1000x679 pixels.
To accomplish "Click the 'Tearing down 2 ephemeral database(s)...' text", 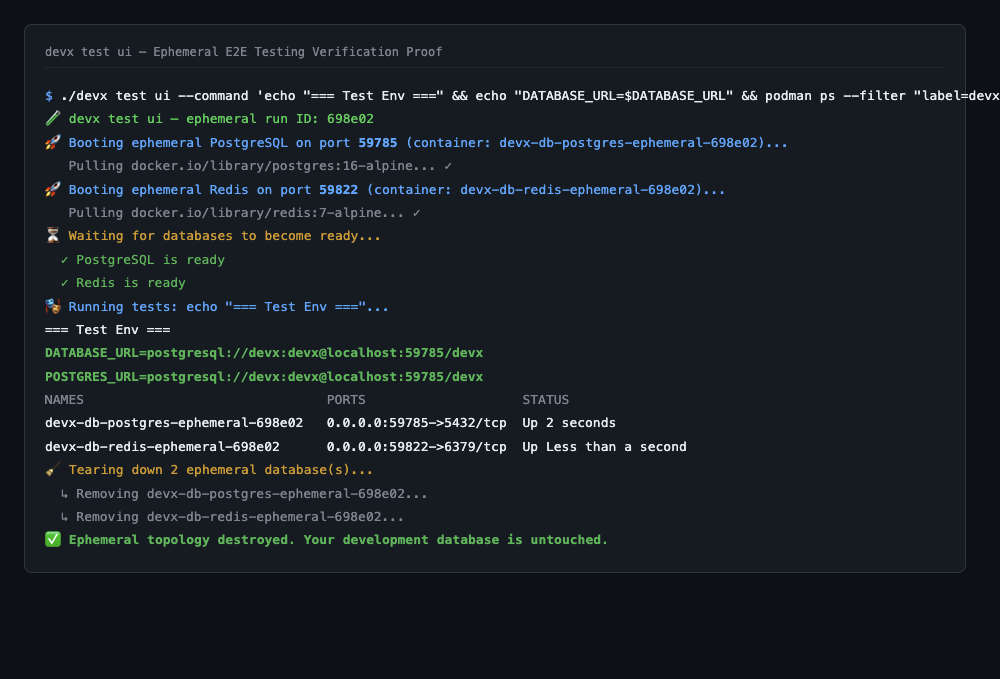I will point(221,470).
